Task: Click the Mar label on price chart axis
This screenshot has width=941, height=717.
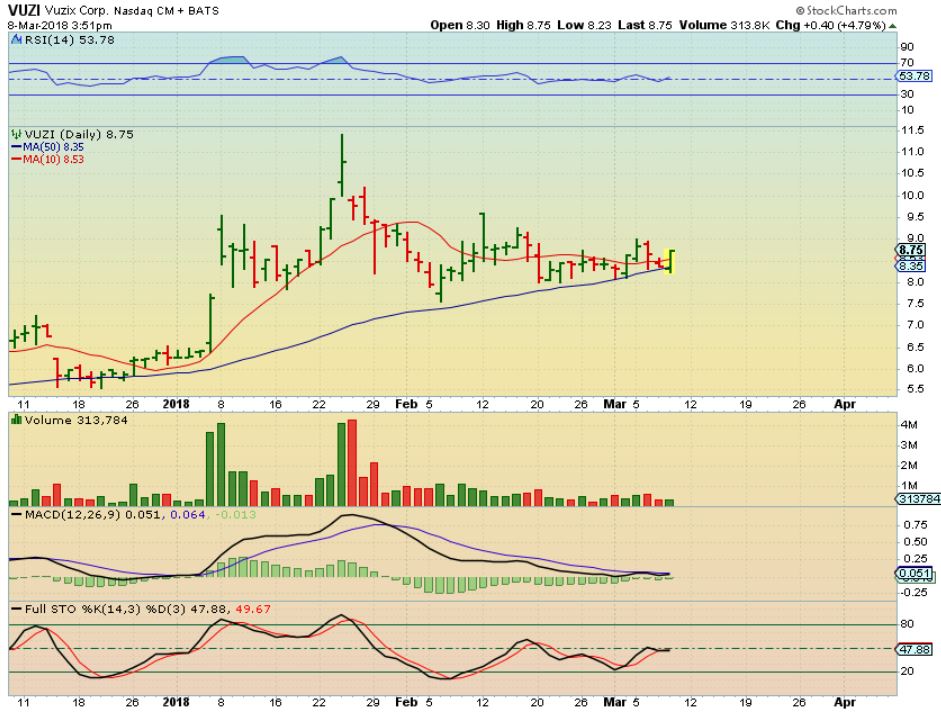Action: point(615,404)
